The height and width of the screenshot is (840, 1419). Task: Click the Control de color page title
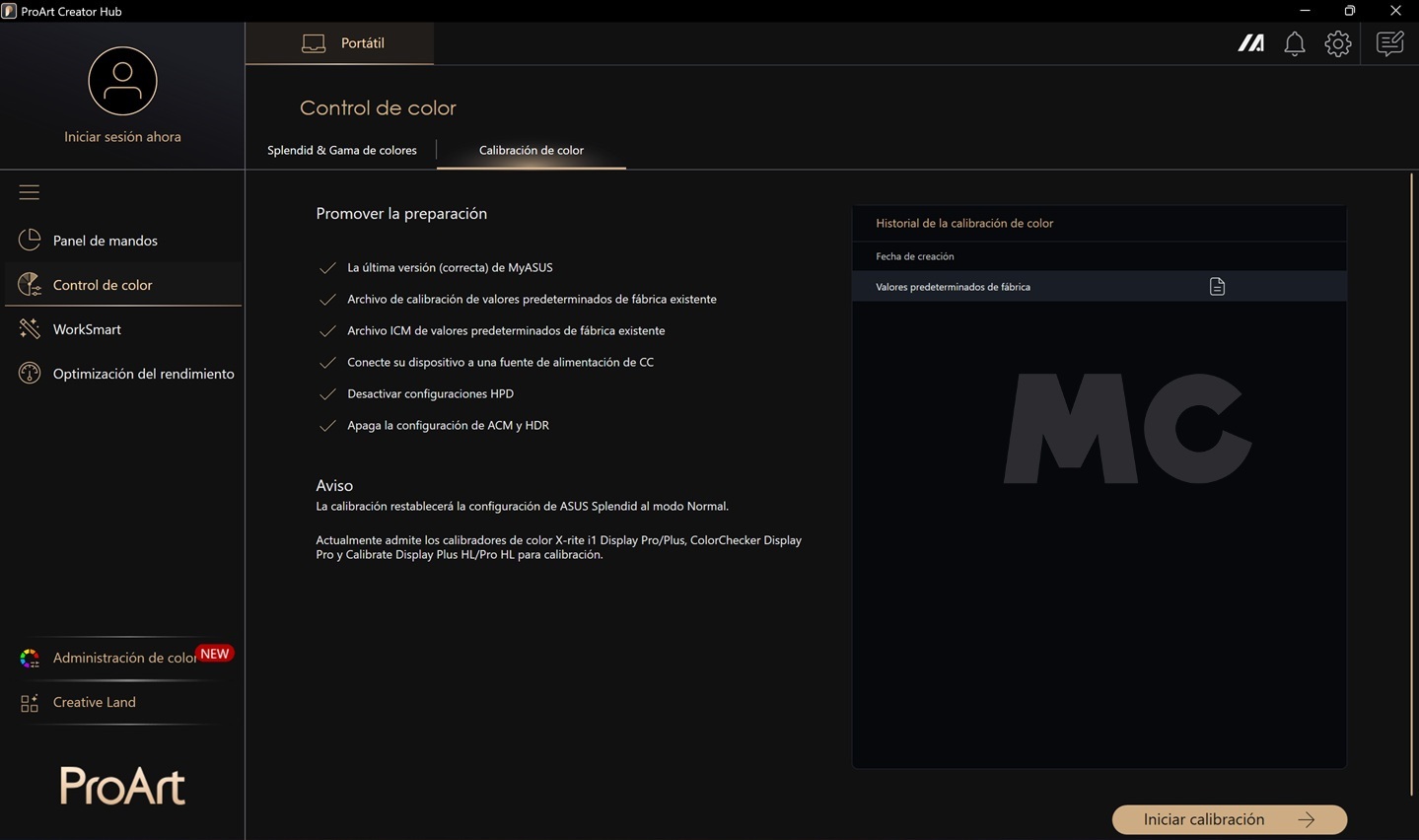378,107
